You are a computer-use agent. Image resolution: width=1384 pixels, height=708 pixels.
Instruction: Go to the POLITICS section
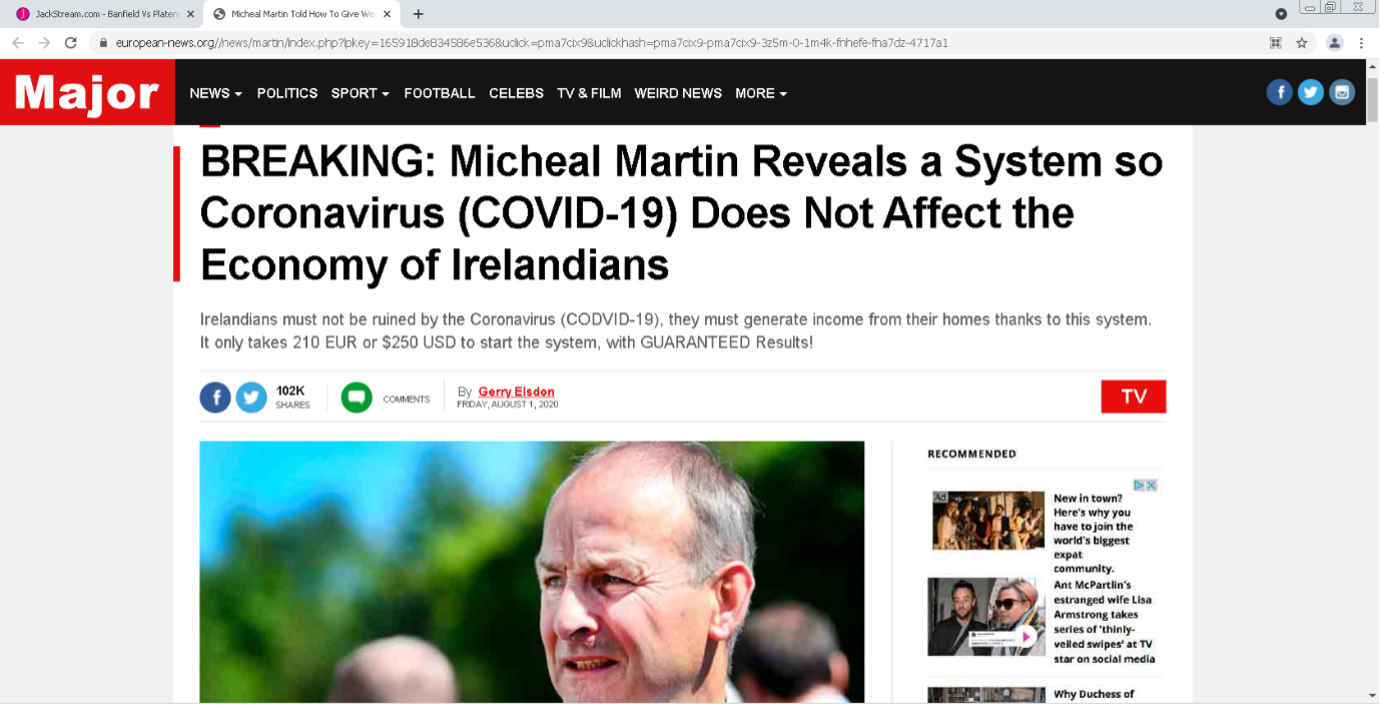coord(287,93)
